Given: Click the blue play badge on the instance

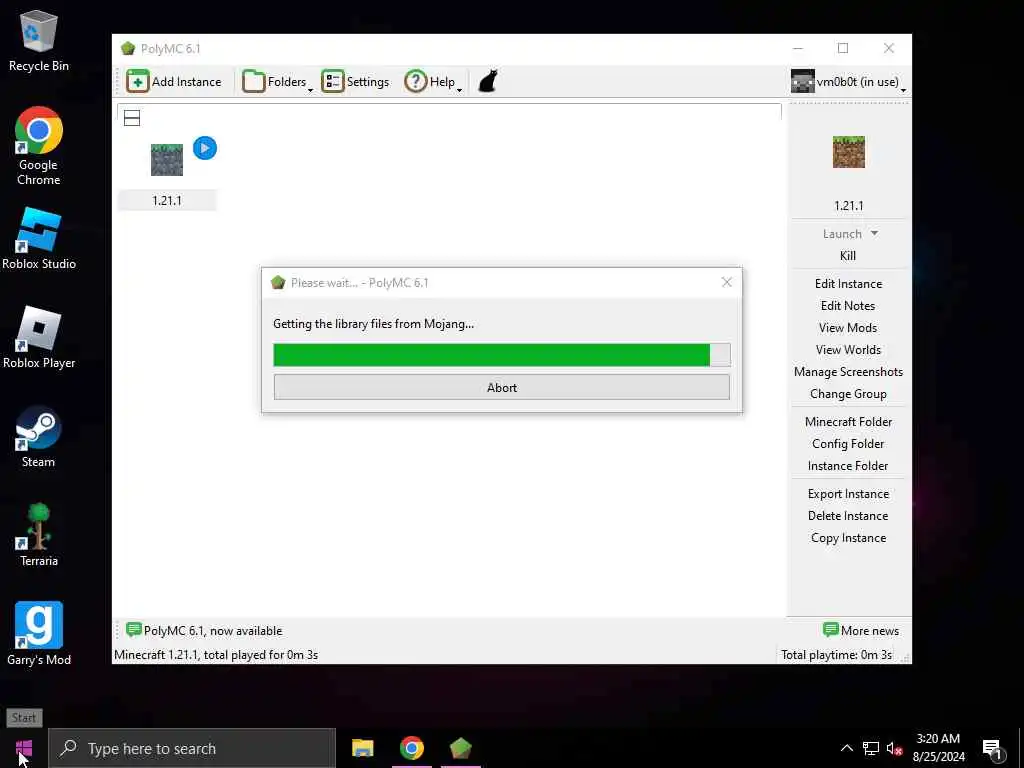Looking at the screenshot, I should click(205, 148).
